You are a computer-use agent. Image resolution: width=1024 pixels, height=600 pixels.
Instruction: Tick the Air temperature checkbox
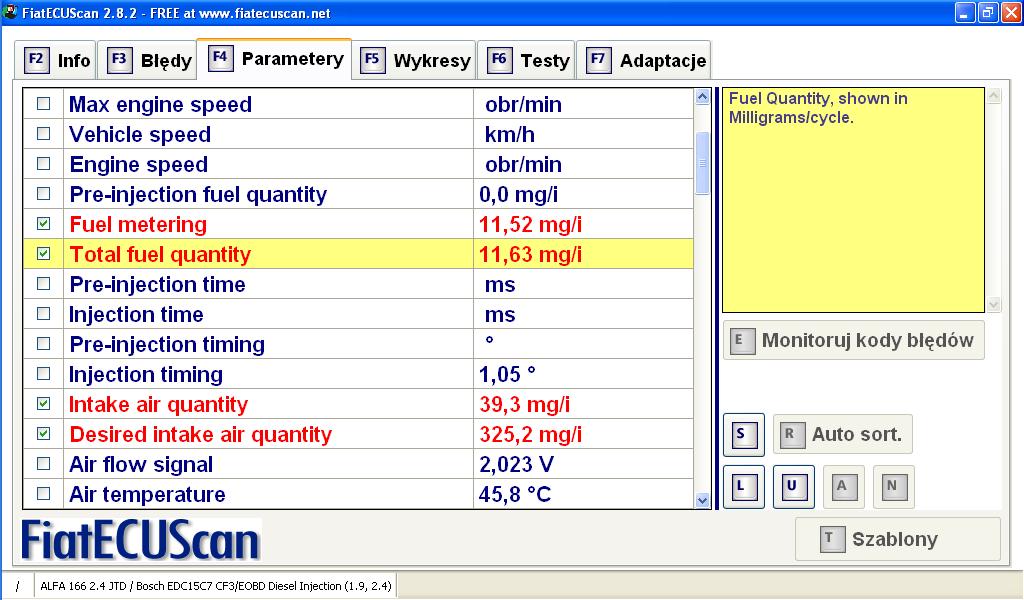click(x=43, y=494)
